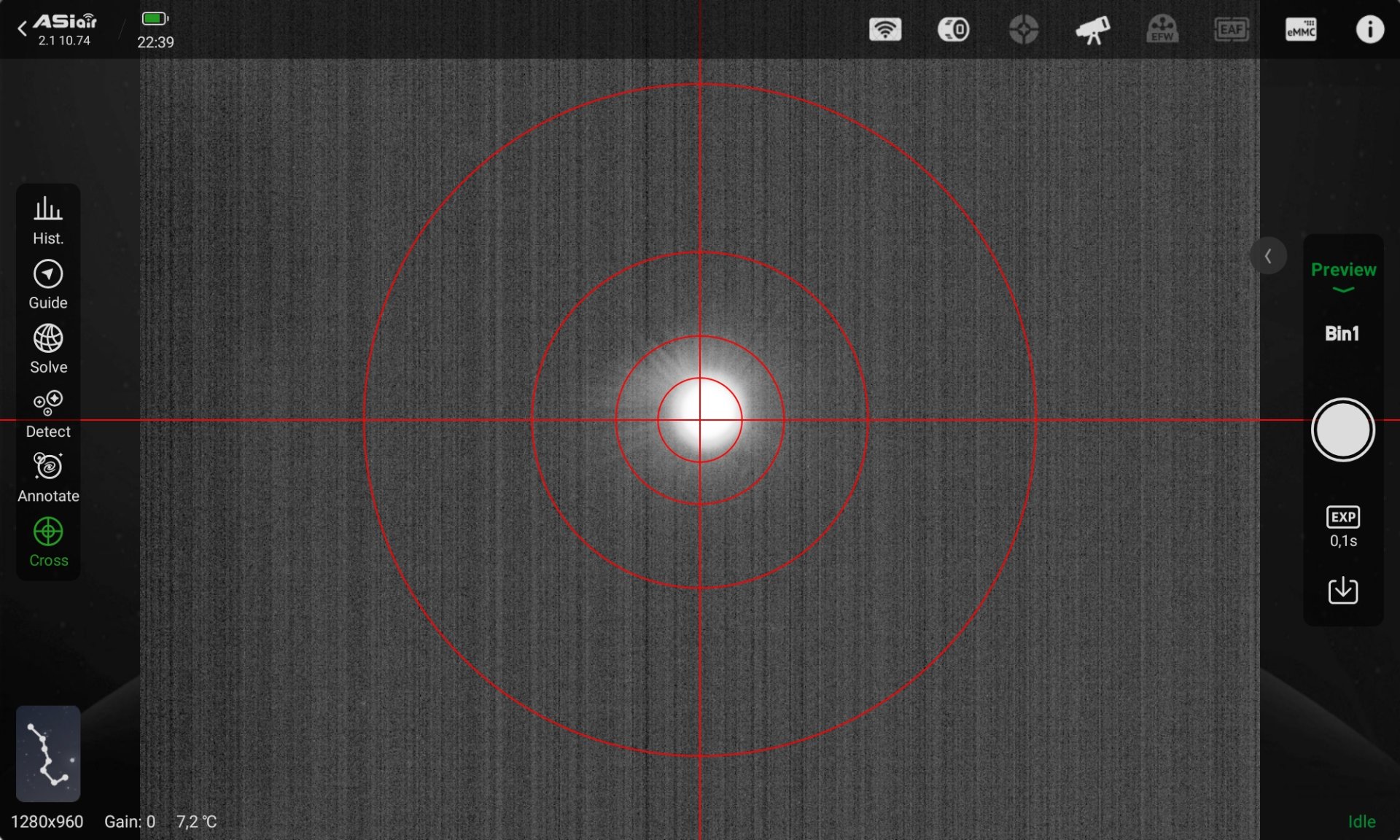Image resolution: width=1400 pixels, height=840 pixels.
Task: Click the battery status icon
Action: coord(155,18)
